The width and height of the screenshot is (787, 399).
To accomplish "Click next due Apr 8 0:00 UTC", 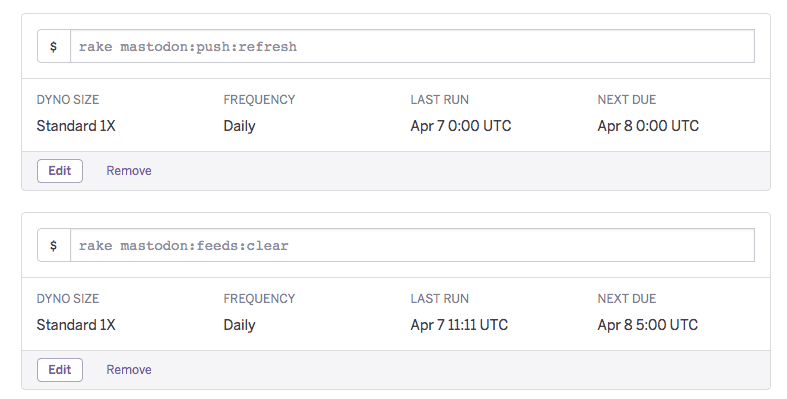I will click(x=648, y=125).
